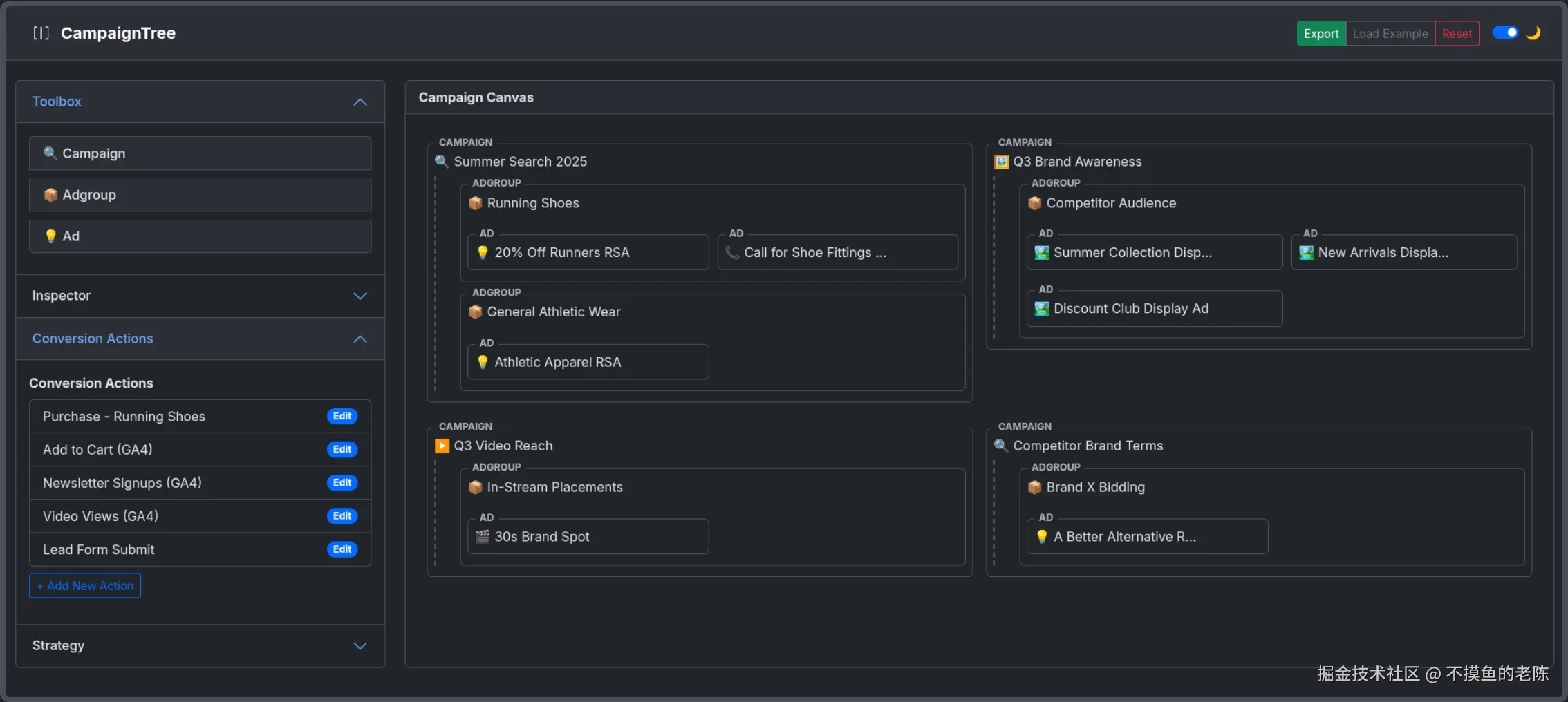Toggle the dark theme switch
This screenshot has width=1568, height=702.
pyautogui.click(x=1505, y=33)
